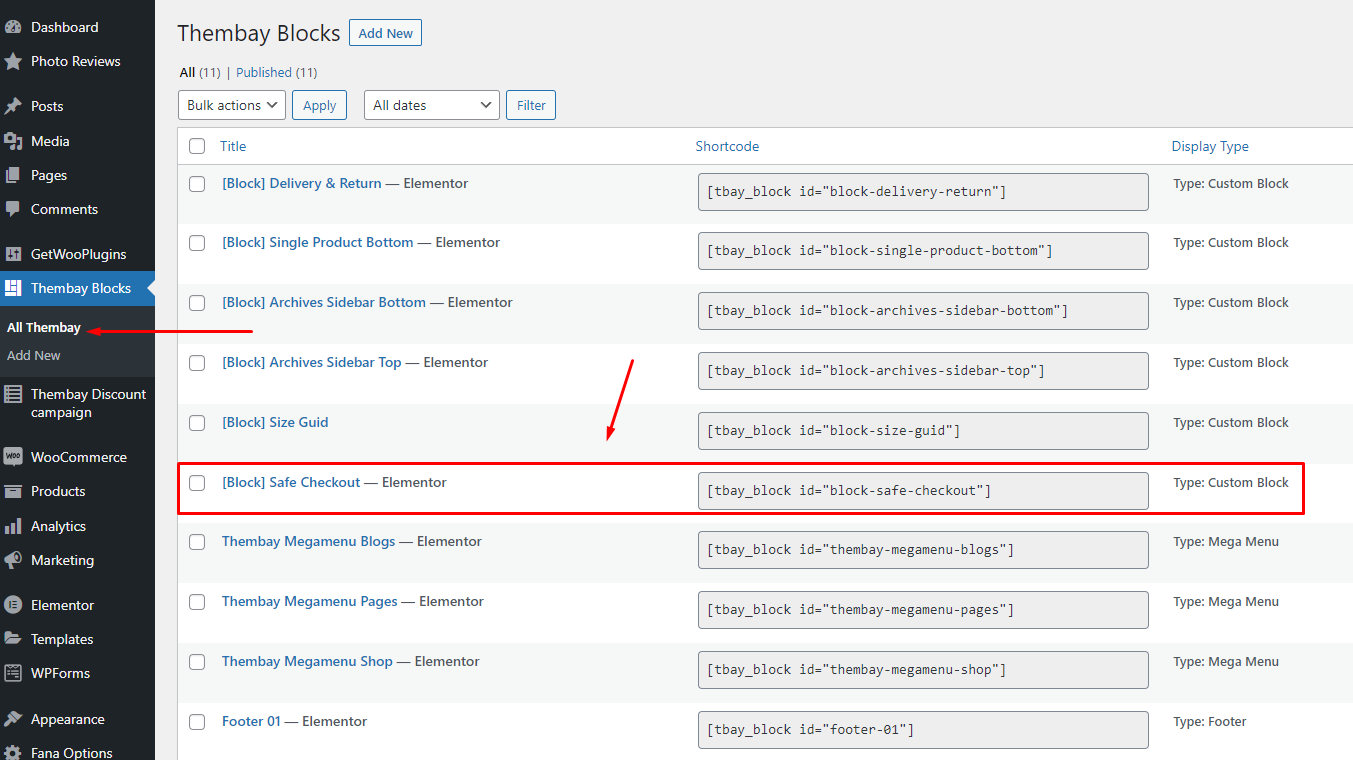
Task: Check the Thembay Megamenu Shop checkbox
Action: tap(197, 662)
